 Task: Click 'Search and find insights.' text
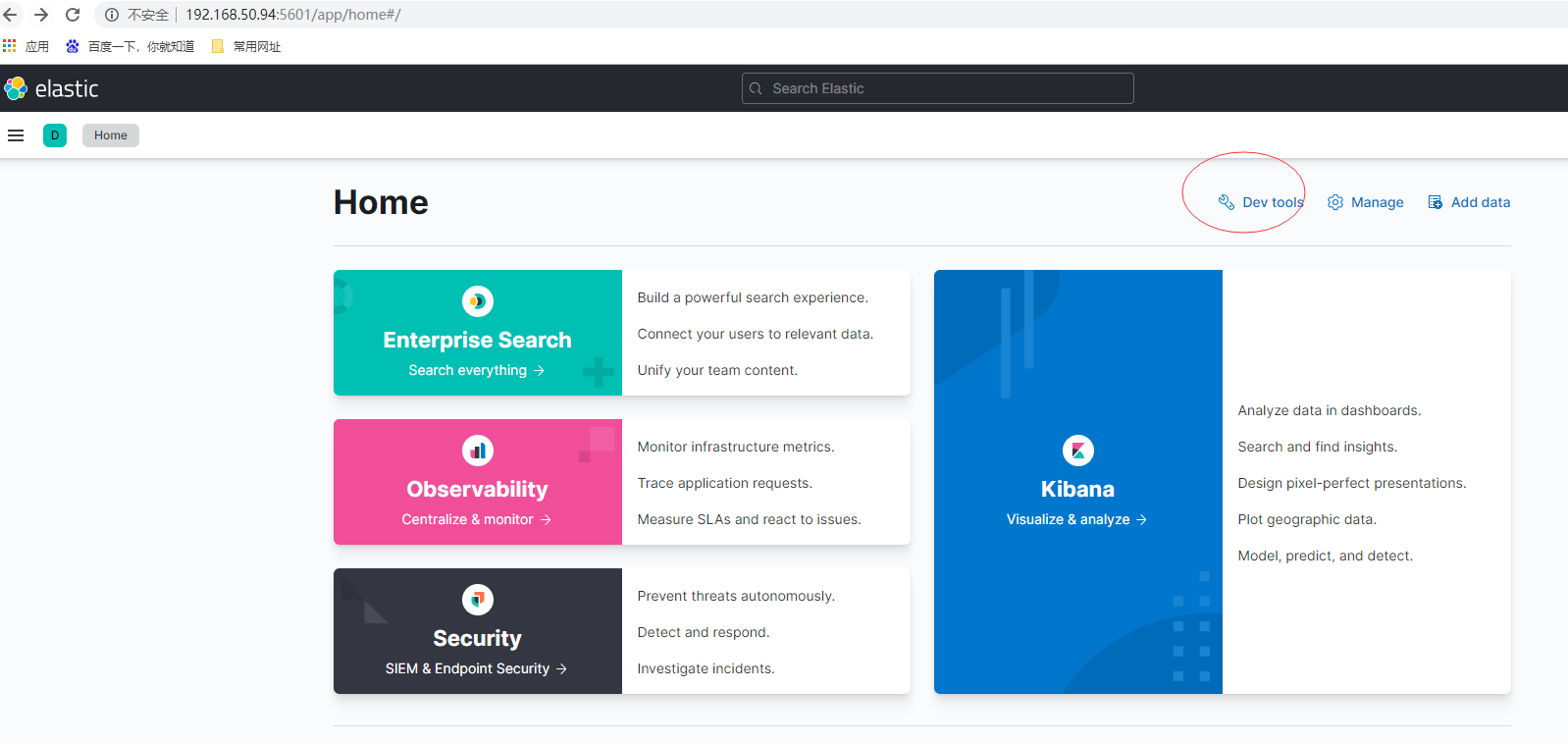(1318, 447)
